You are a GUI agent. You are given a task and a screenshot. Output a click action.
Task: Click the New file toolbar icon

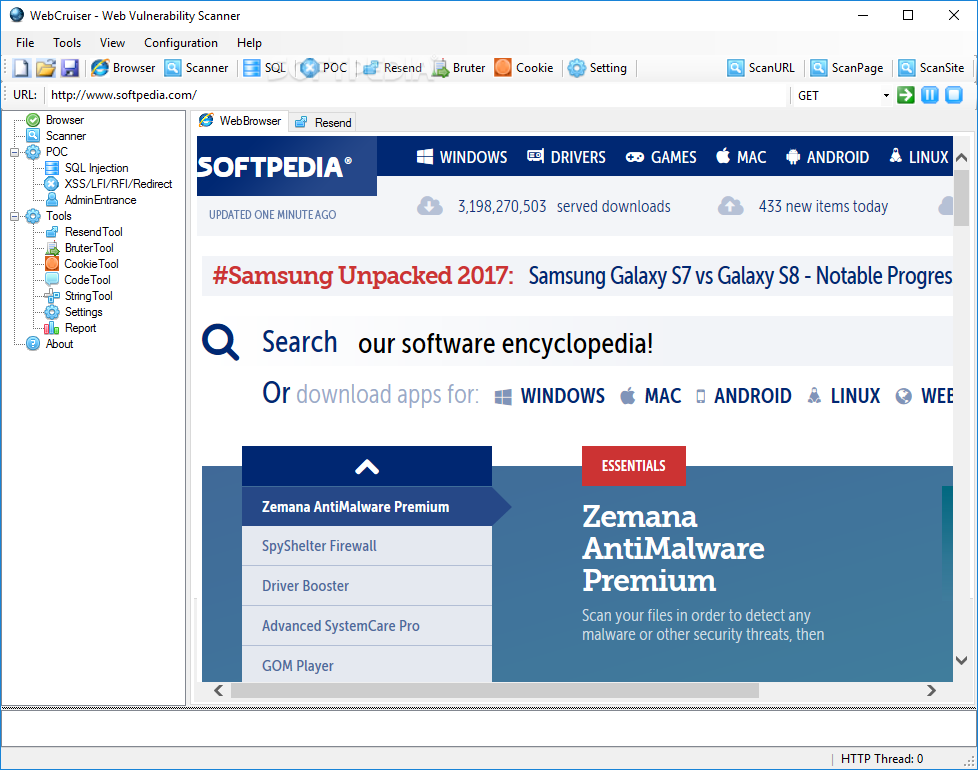pyautogui.click(x=21, y=68)
